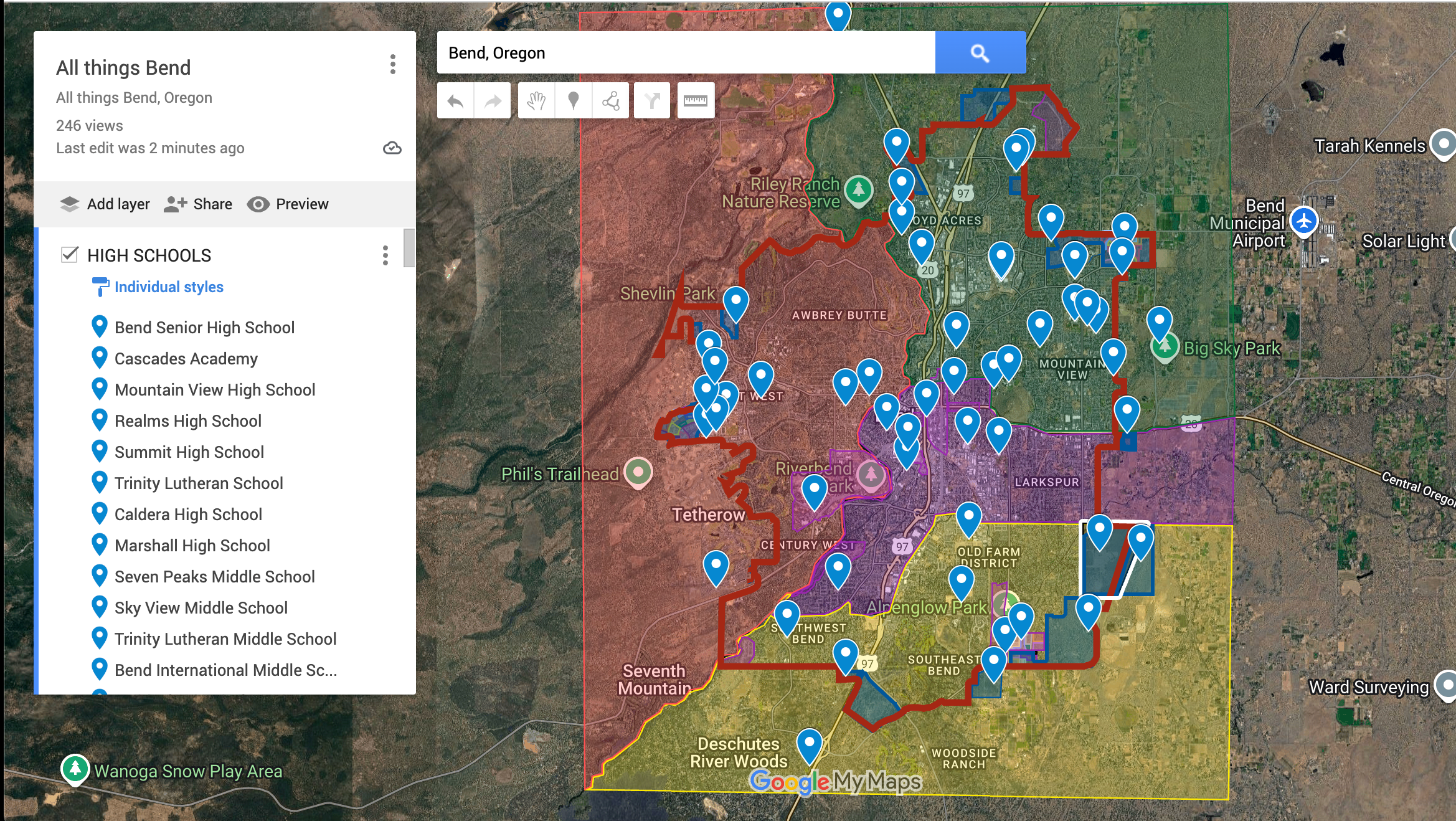Click Share button
Viewport: 1456px width, 821px height.
tap(198, 204)
